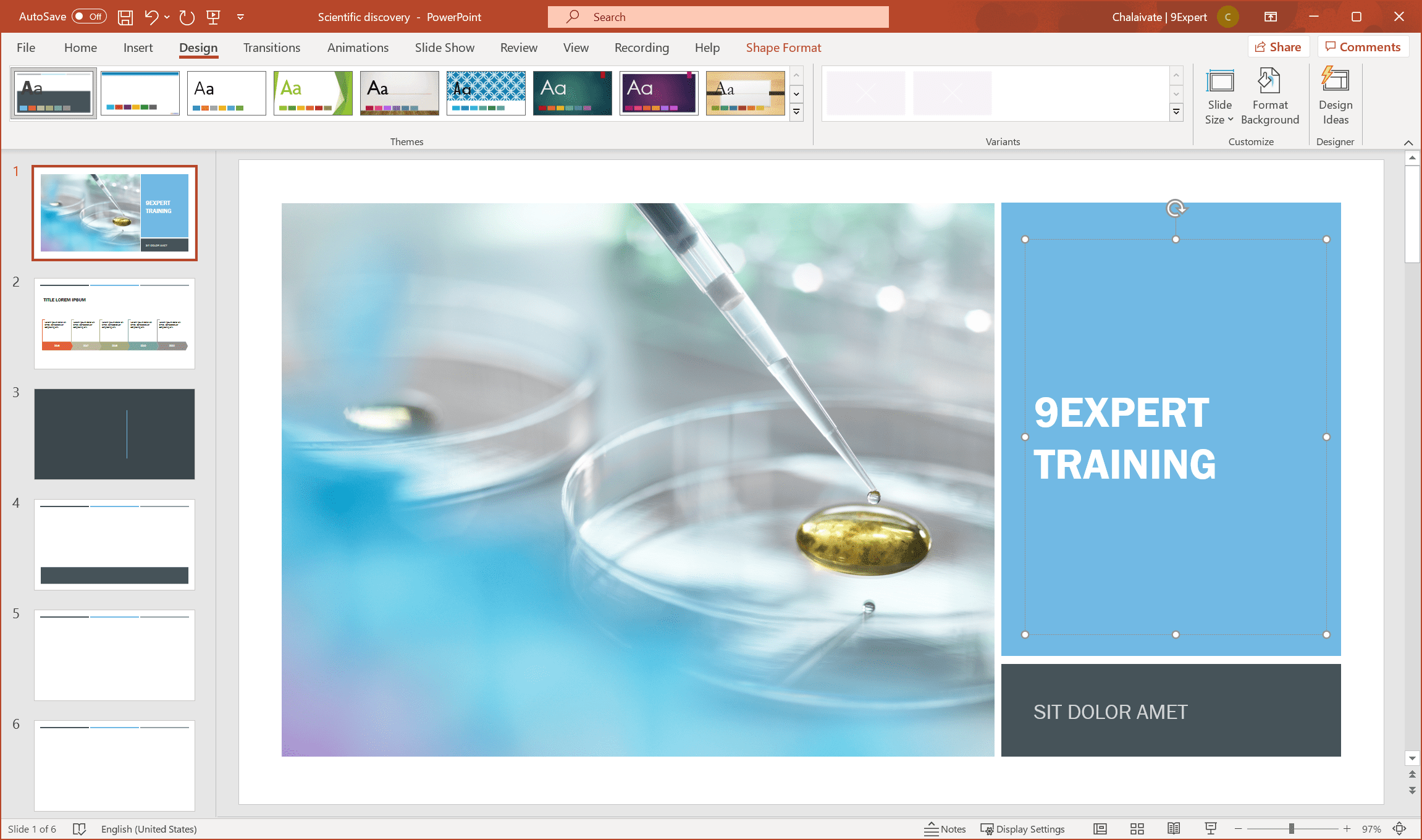
Task: Select the second variant swatch
Action: (952, 93)
